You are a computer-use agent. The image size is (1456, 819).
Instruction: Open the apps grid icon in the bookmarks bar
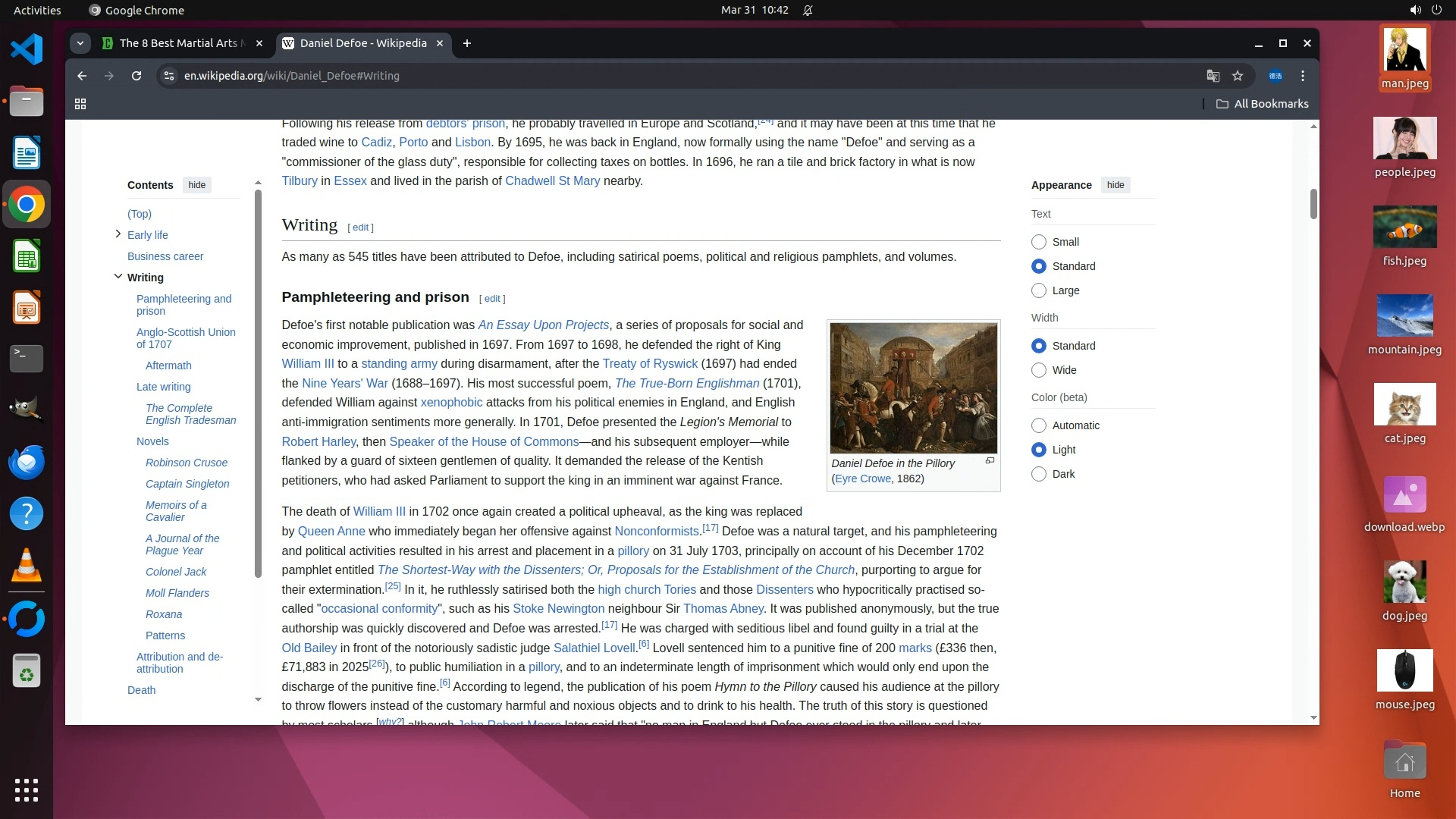80,104
